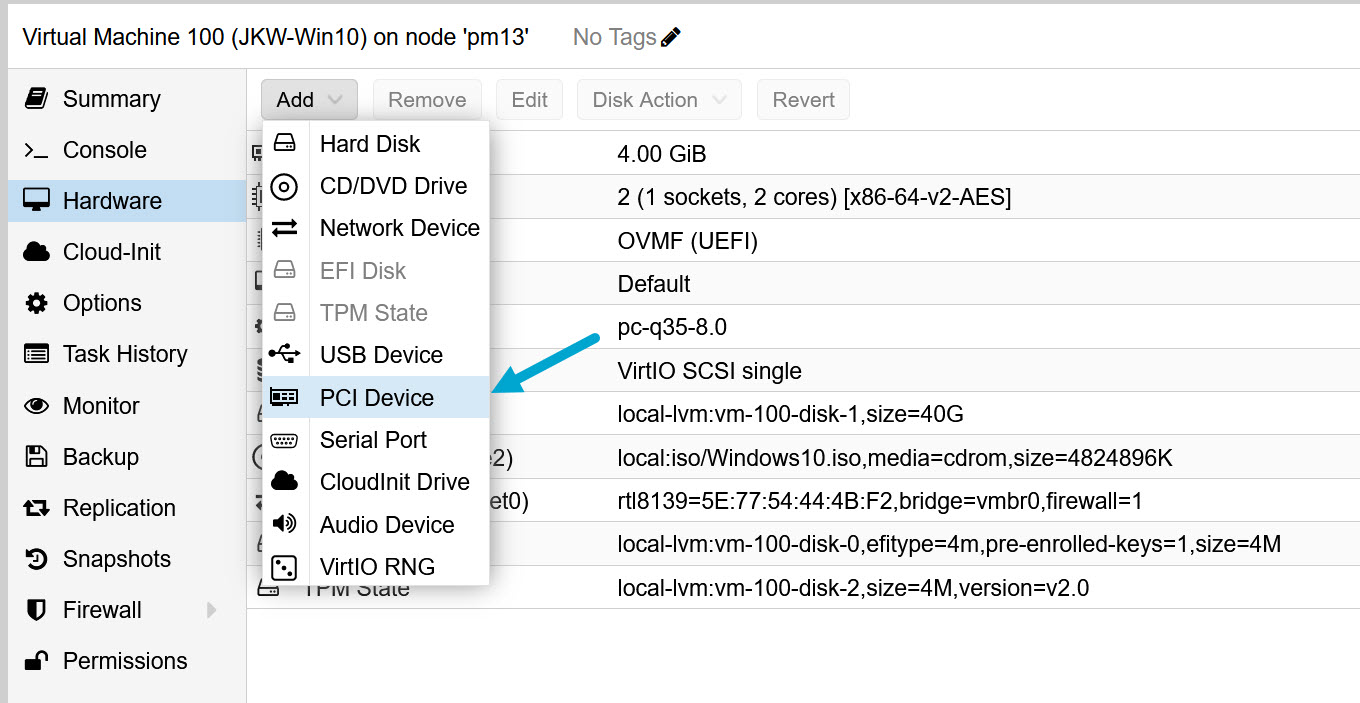Click the Audio Device speaker icon
This screenshot has height=703, width=1360.
[285, 524]
